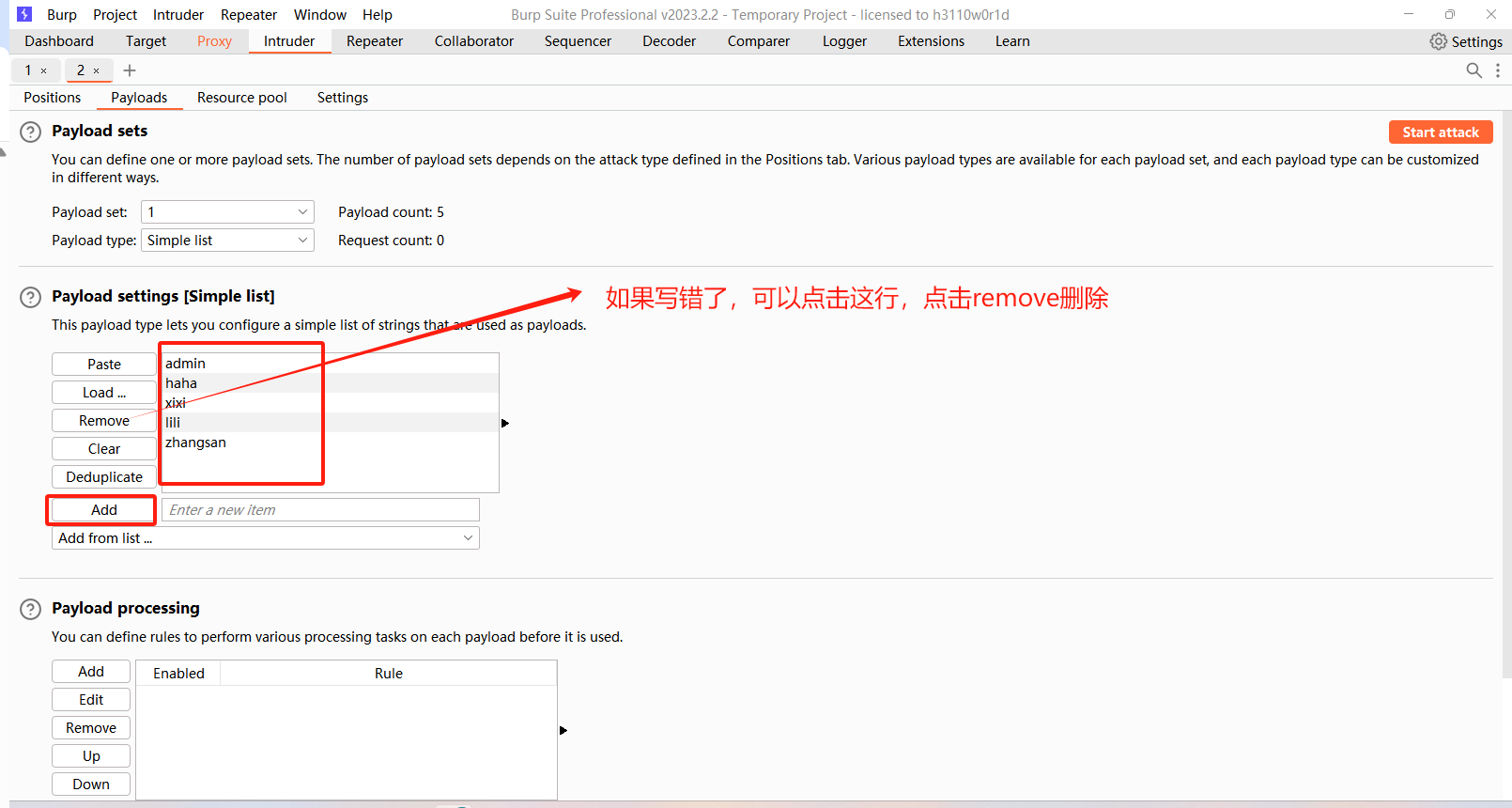This screenshot has width=1512, height=808.
Task: Open the Extensions tab
Action: tap(931, 41)
